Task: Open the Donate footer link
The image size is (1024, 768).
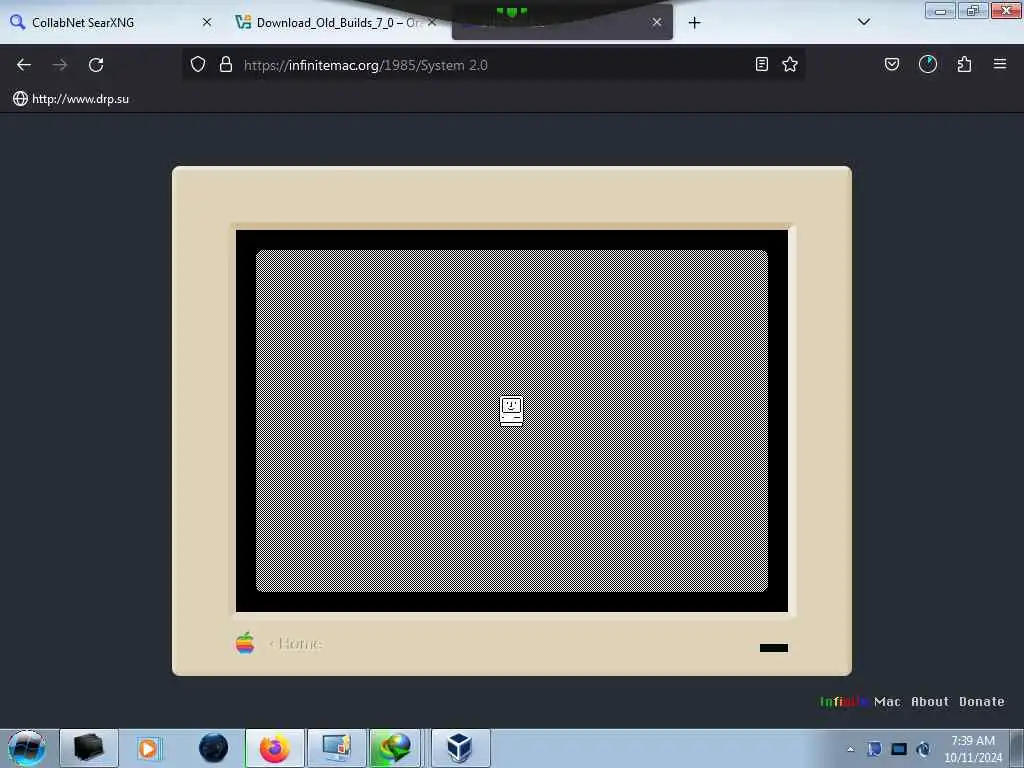Action: pyautogui.click(x=982, y=701)
